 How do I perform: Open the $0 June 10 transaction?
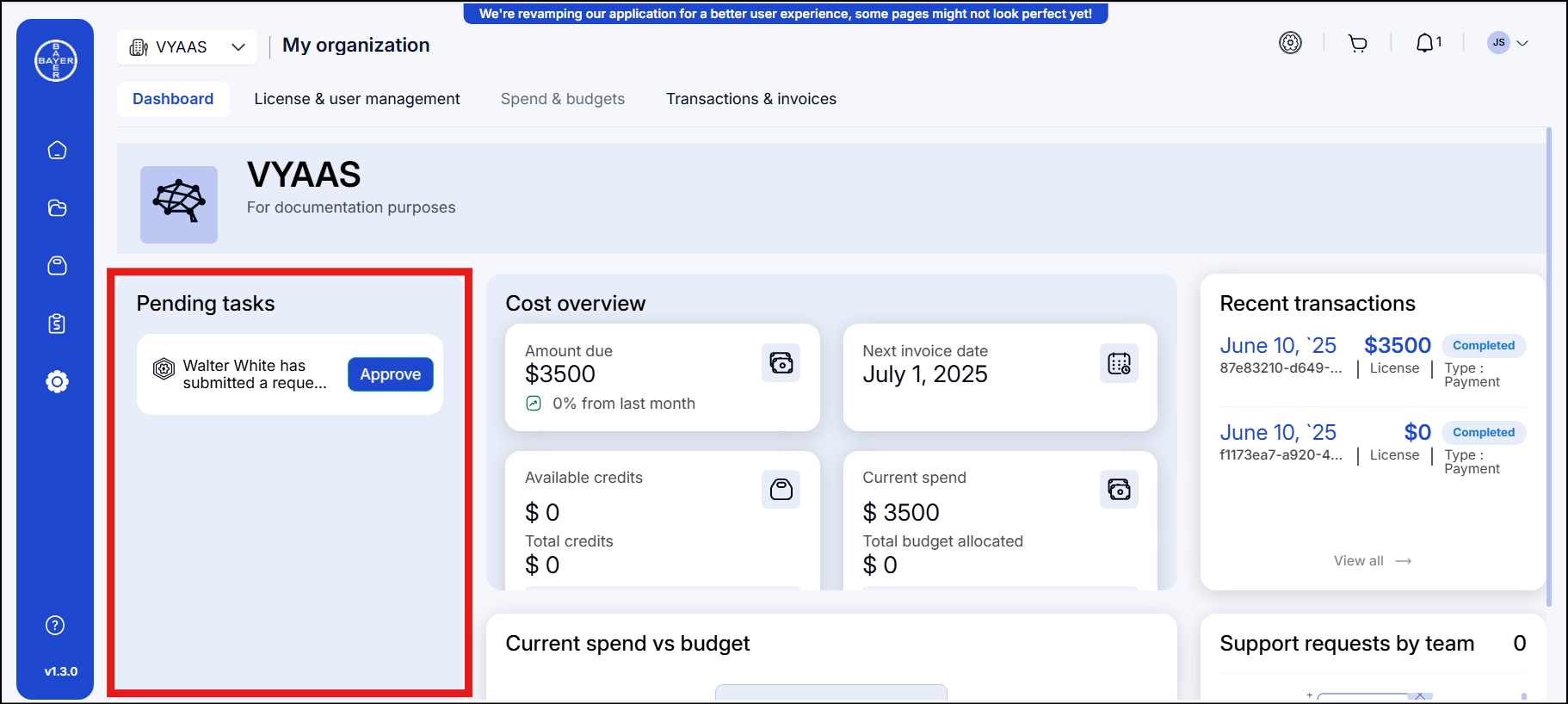pos(1373,448)
